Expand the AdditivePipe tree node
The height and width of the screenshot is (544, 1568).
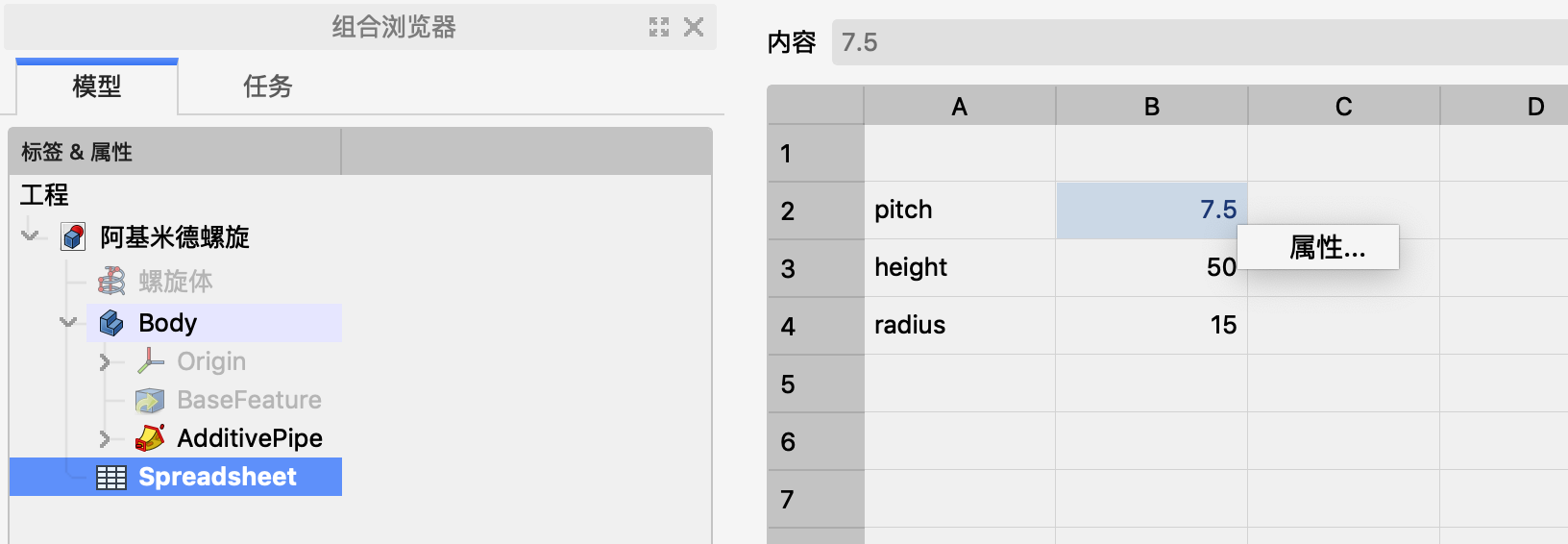coord(105,439)
